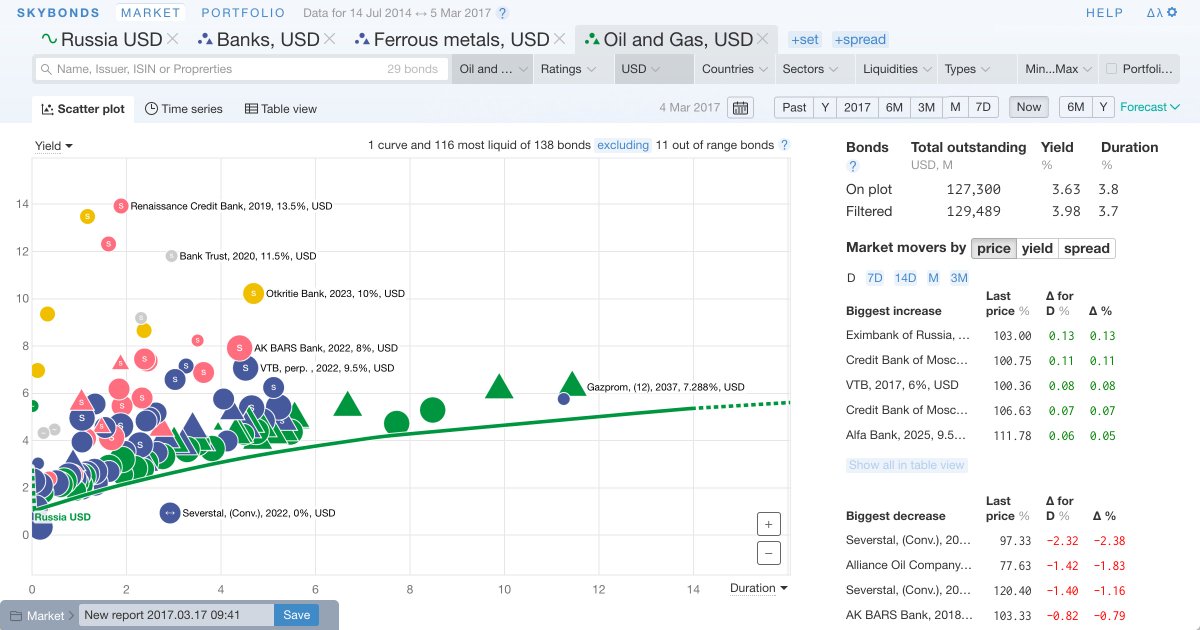Zoom out on the scatter plot
Image resolution: width=1200 pixels, height=630 pixels.
[769, 553]
